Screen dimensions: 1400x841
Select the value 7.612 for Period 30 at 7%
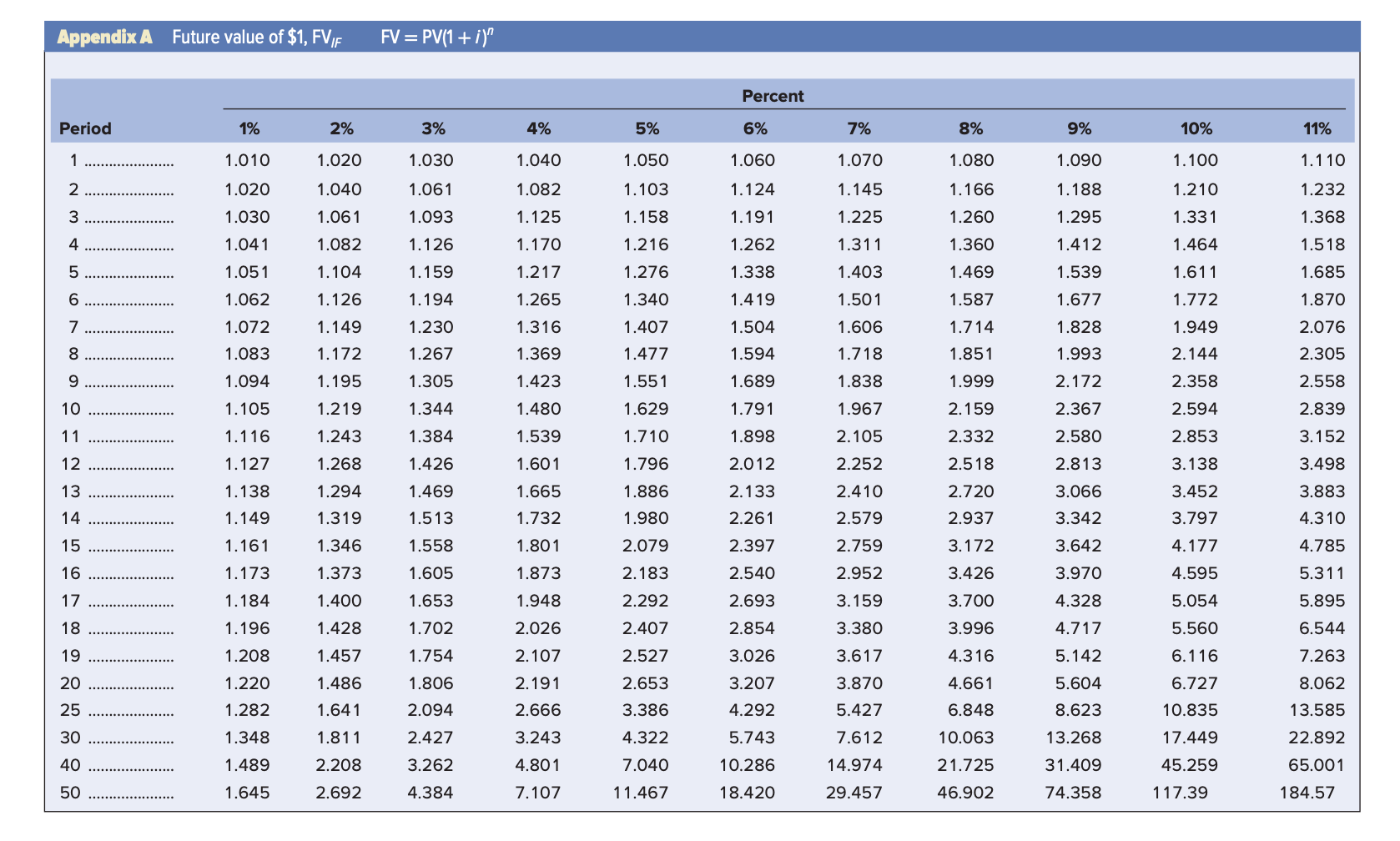(859, 738)
